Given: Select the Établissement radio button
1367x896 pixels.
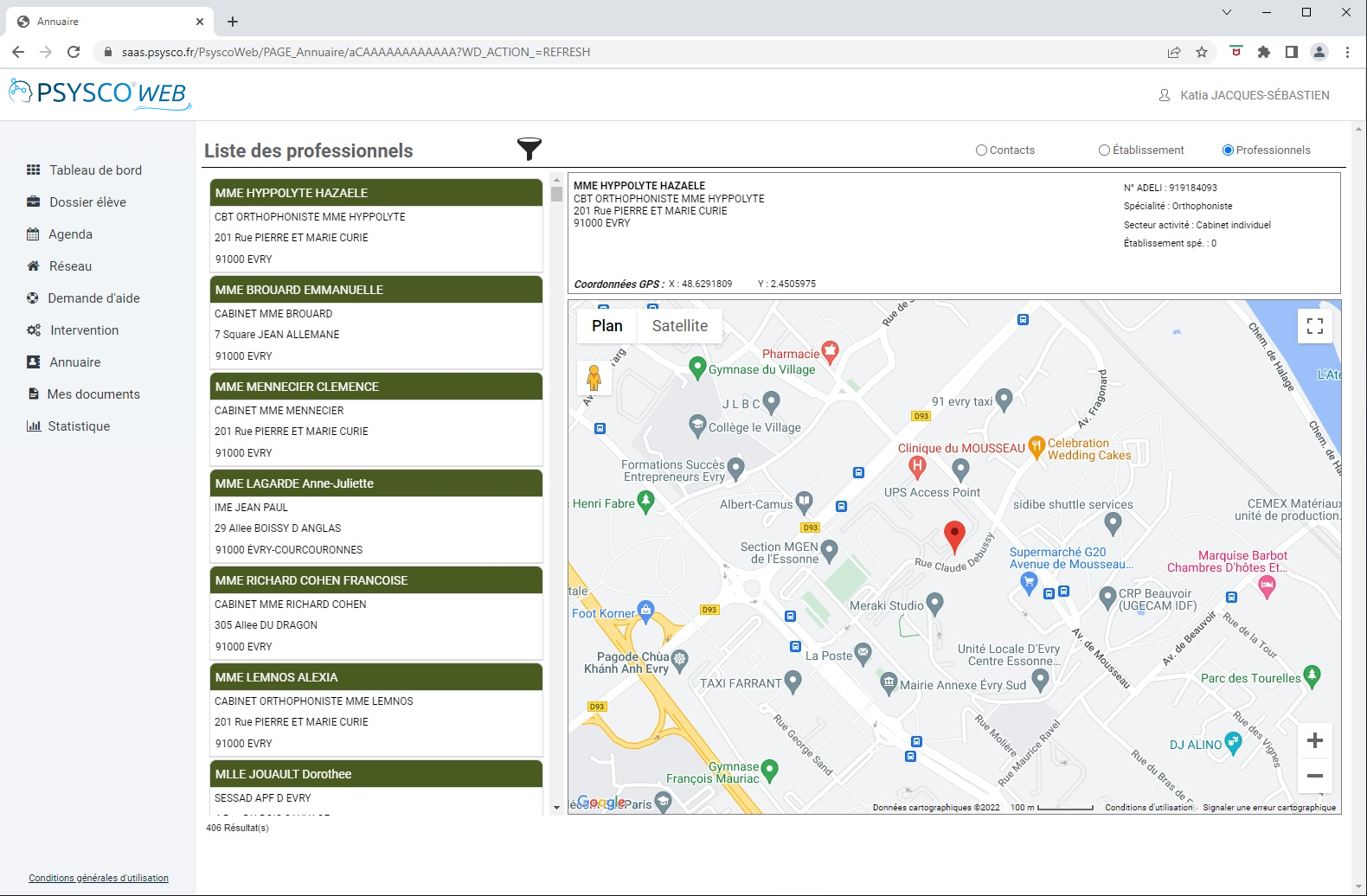Looking at the screenshot, I should pos(1104,150).
